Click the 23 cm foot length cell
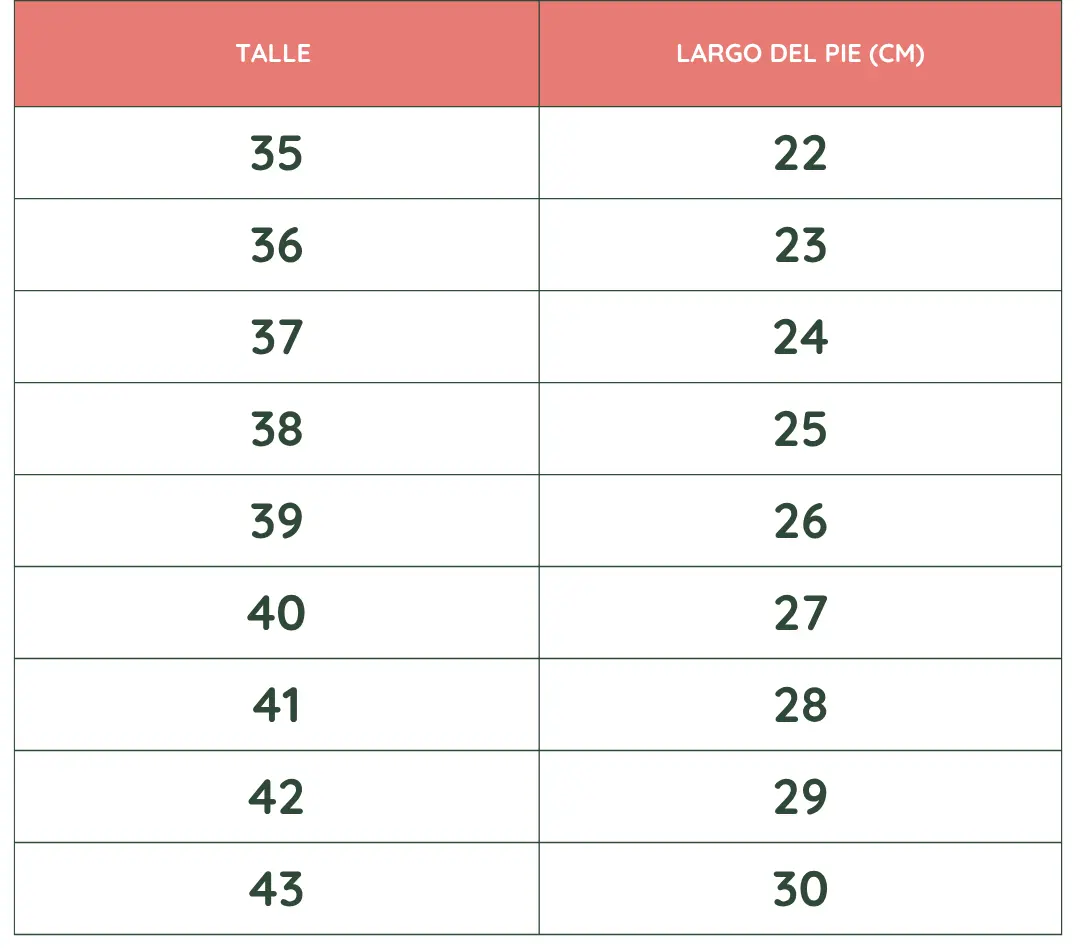 (x=800, y=245)
